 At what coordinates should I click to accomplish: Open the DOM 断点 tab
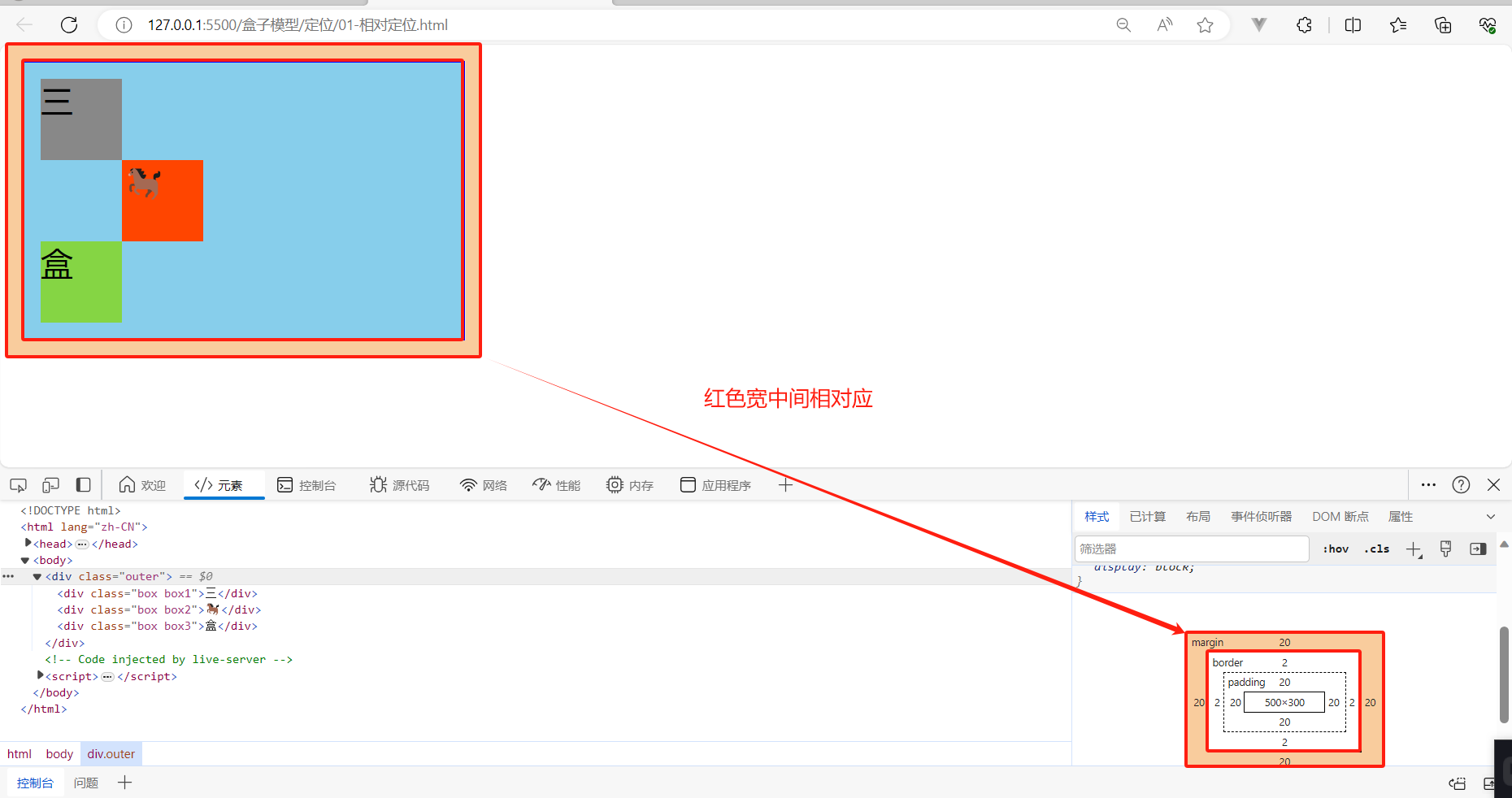[1340, 517]
